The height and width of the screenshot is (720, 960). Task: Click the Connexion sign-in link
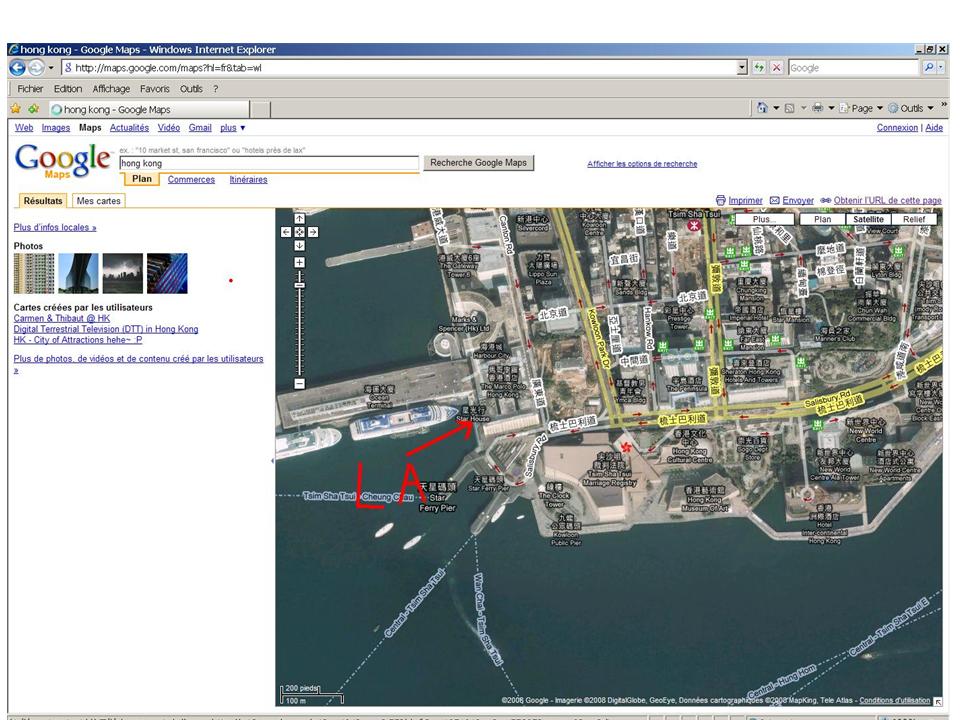coord(897,127)
